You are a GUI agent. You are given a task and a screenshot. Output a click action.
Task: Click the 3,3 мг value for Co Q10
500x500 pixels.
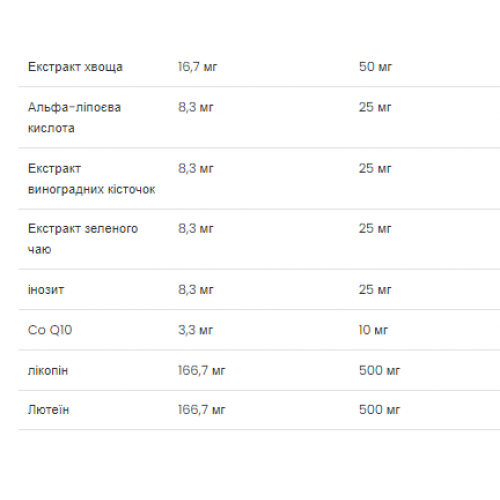(195, 330)
